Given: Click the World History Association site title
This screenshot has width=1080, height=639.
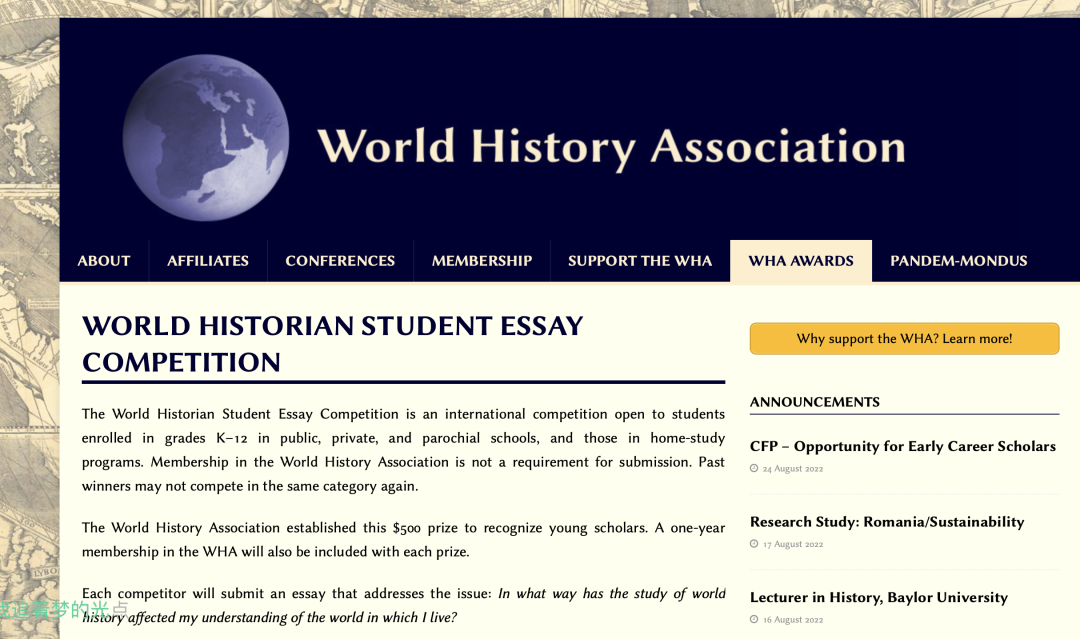Looking at the screenshot, I should (x=611, y=147).
